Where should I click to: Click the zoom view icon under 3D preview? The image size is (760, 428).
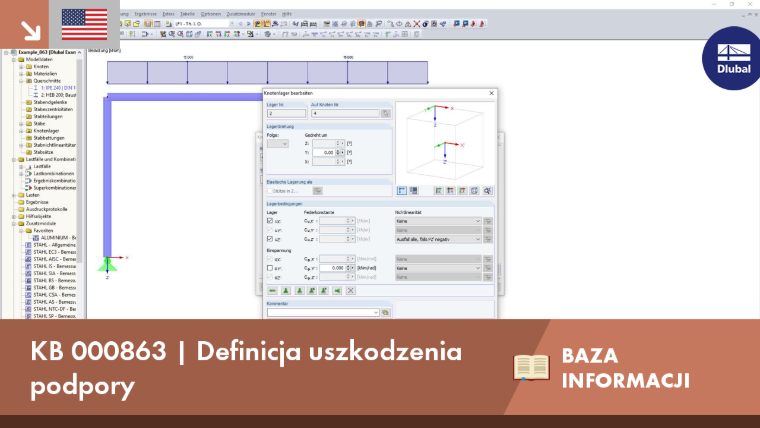(x=487, y=191)
